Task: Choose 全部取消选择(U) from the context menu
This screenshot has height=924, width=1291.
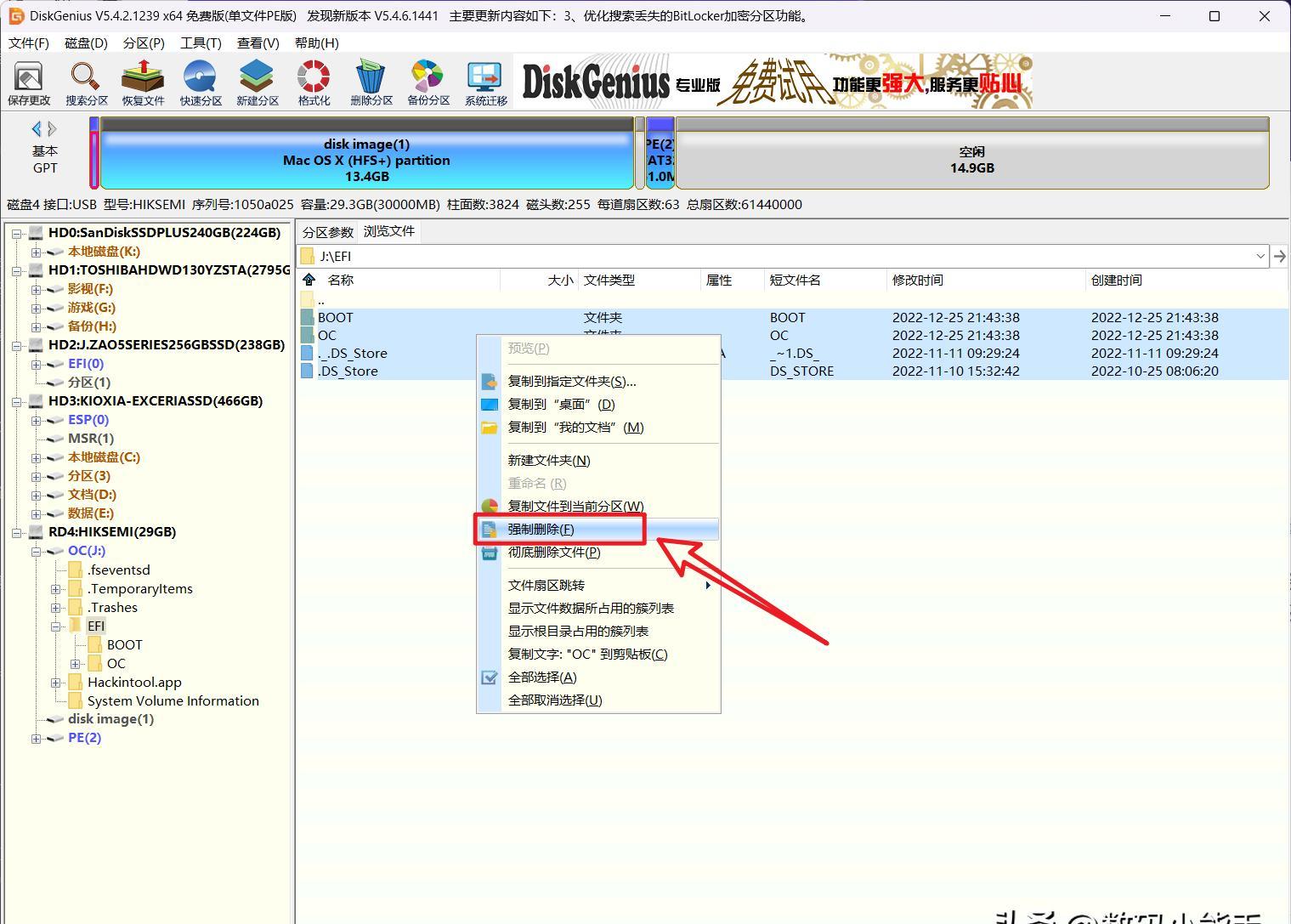Action: (x=598, y=700)
